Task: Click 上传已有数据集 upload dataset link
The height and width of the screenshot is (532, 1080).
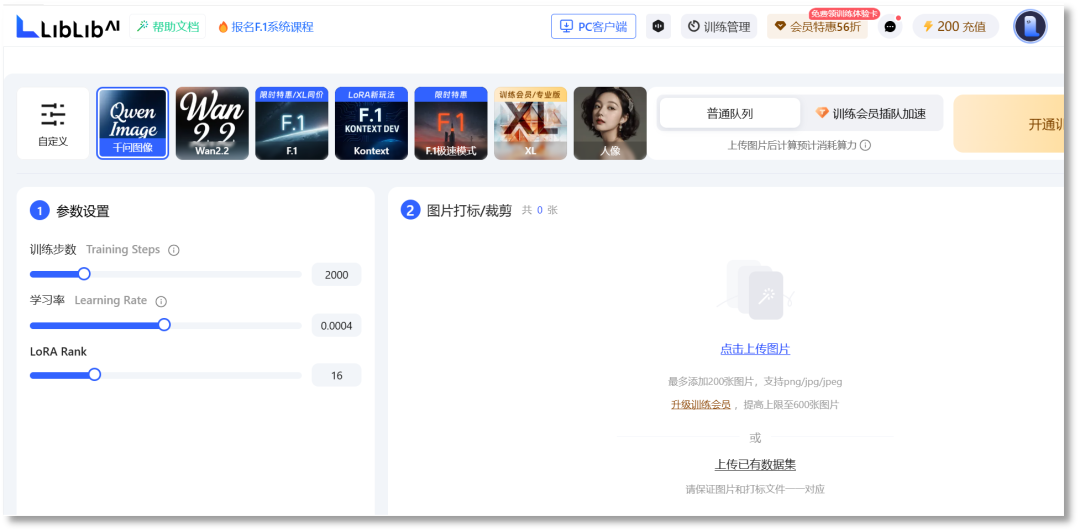Action: (x=755, y=464)
